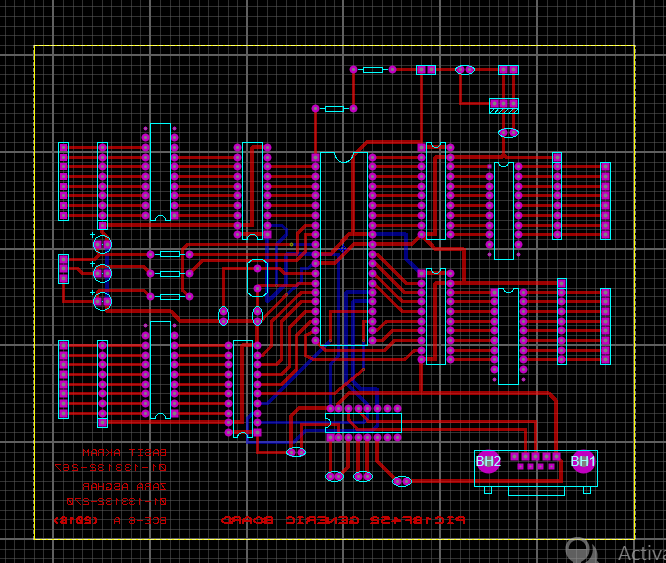The width and height of the screenshot is (666, 563).
Task: Select the narrow DIP left of PIC, lower
Action: click(243, 389)
